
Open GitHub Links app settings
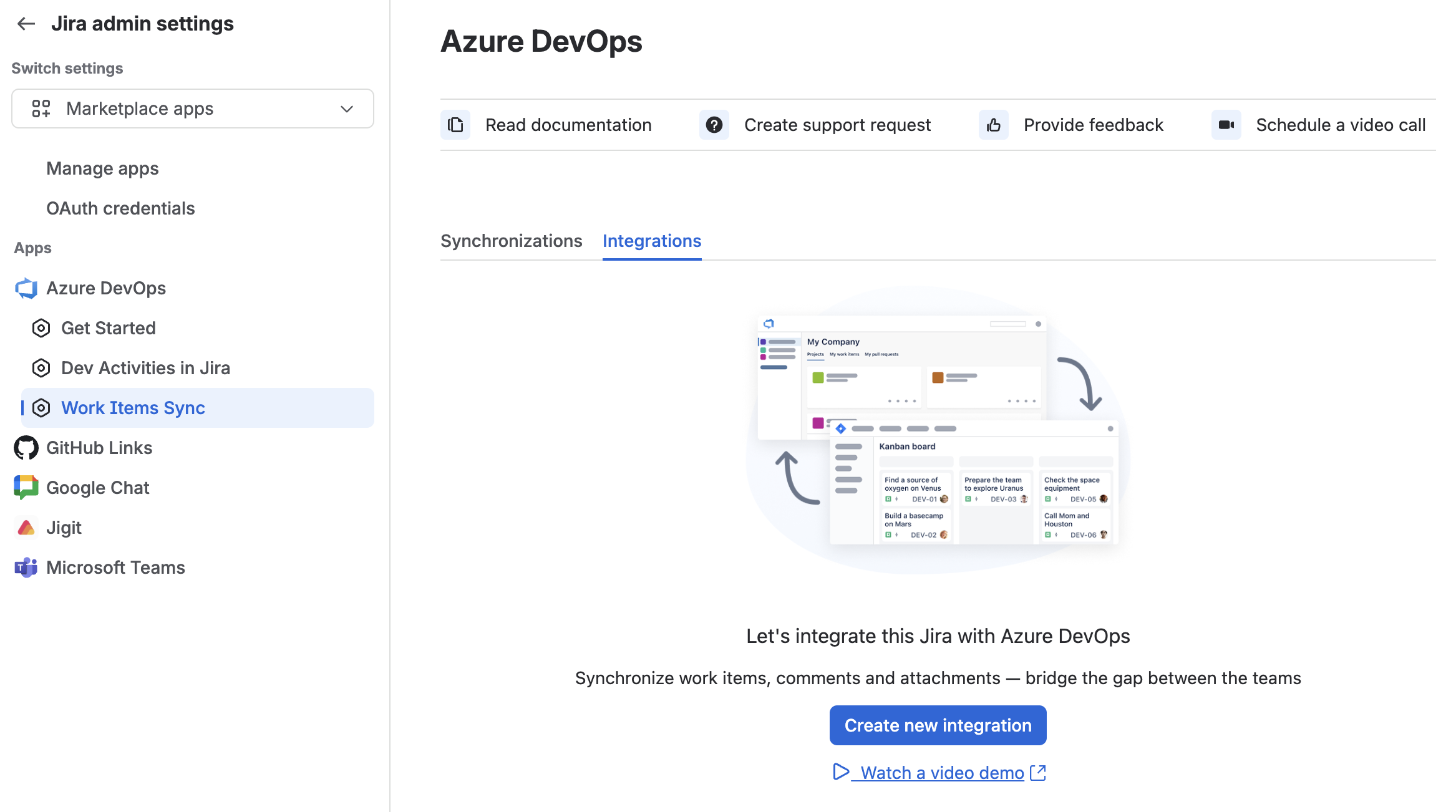pyautogui.click(x=99, y=448)
